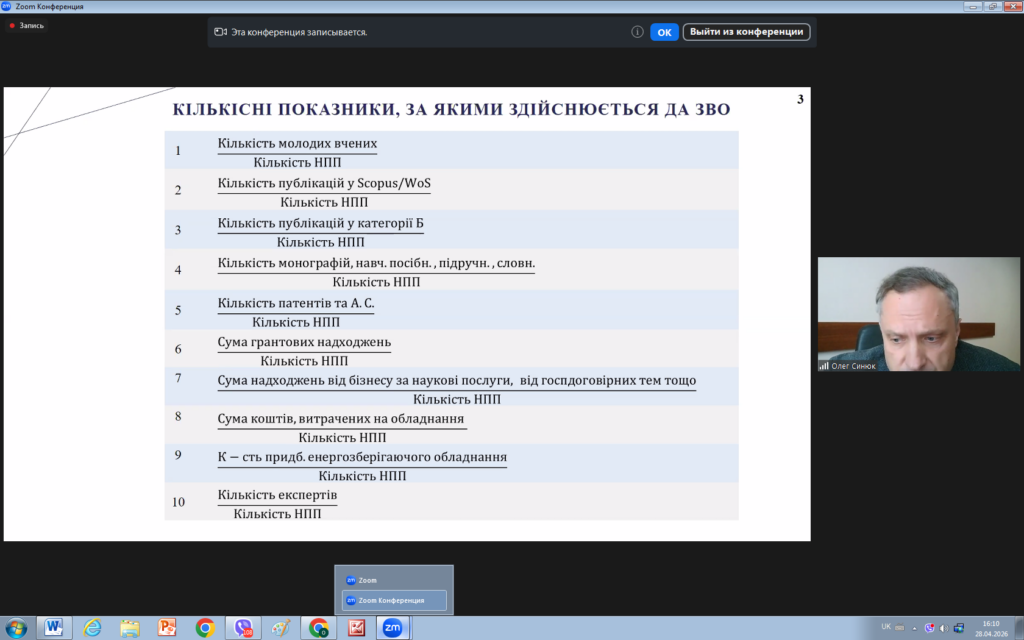Click the Windows Start button
This screenshot has width=1024, height=640.
pyautogui.click(x=17, y=628)
